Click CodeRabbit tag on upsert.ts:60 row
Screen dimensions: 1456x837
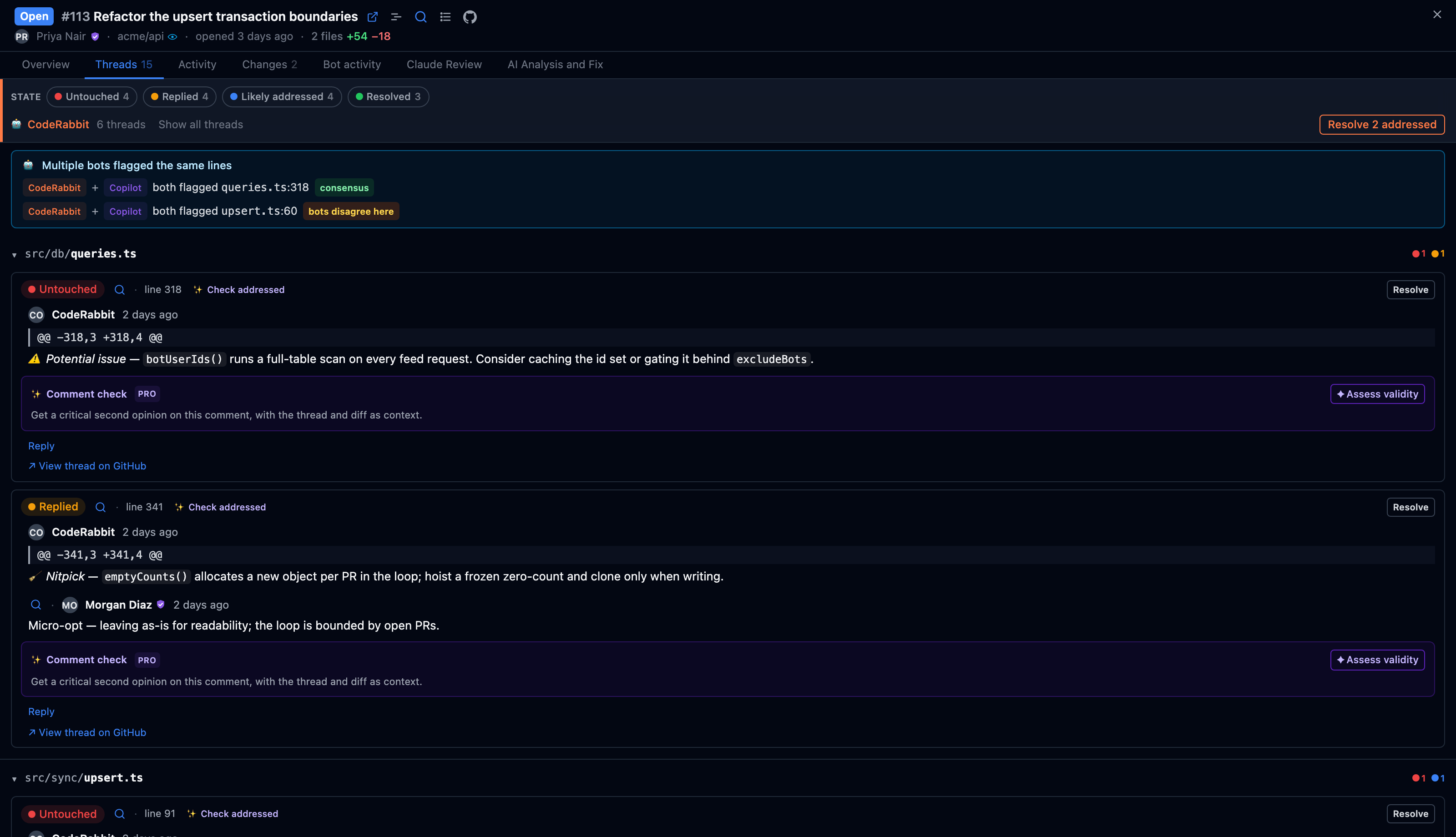55,212
